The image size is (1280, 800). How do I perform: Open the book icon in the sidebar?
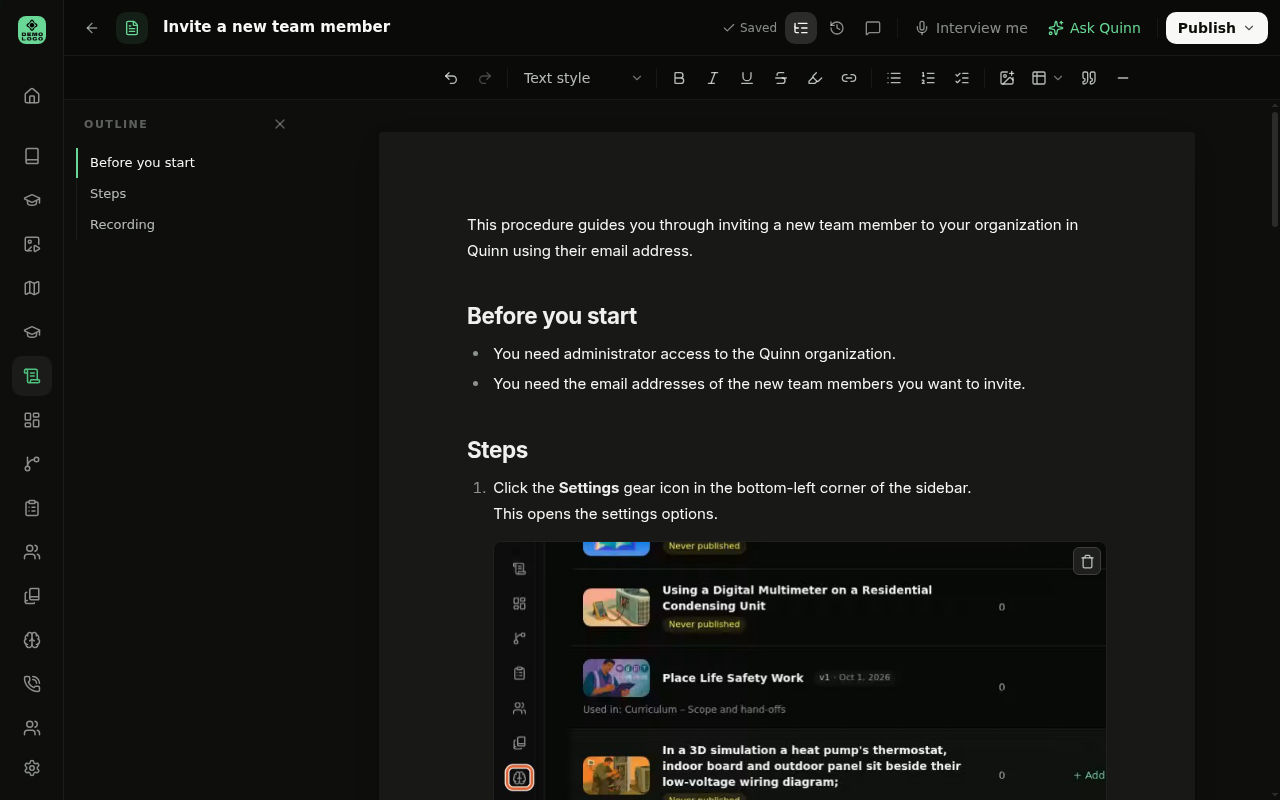click(x=32, y=156)
